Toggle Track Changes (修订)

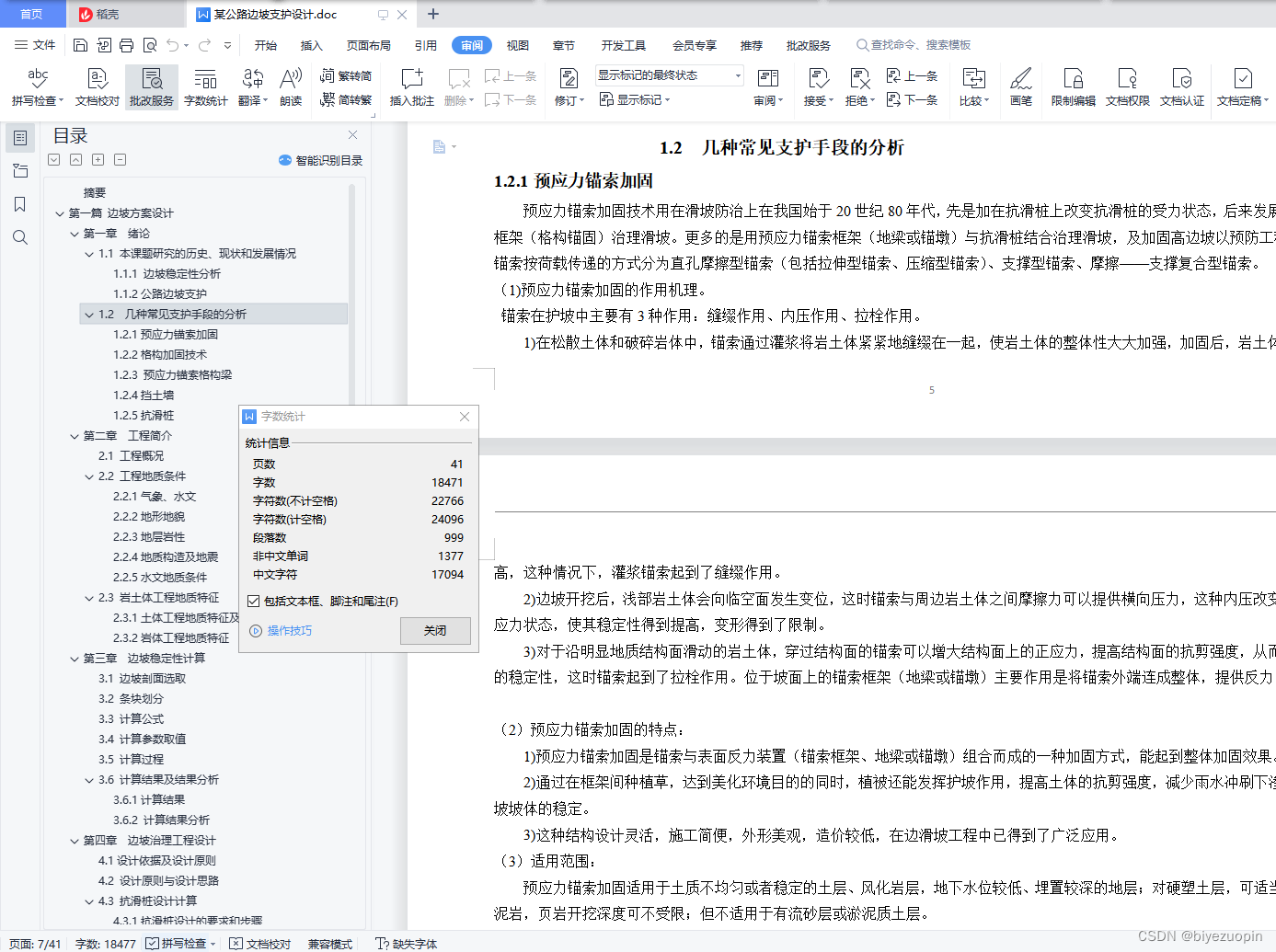569,87
